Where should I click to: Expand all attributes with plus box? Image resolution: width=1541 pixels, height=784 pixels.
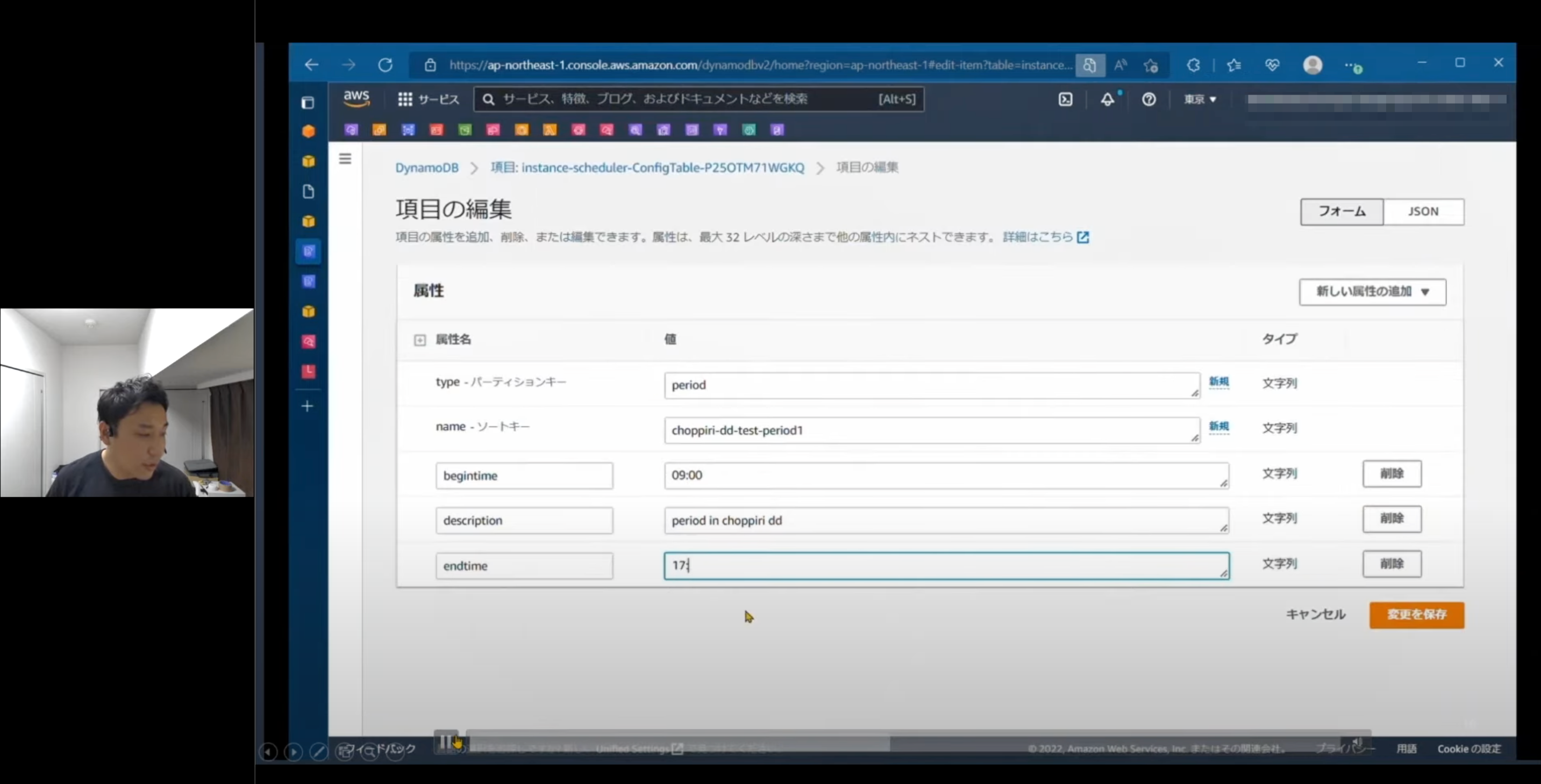pos(420,340)
